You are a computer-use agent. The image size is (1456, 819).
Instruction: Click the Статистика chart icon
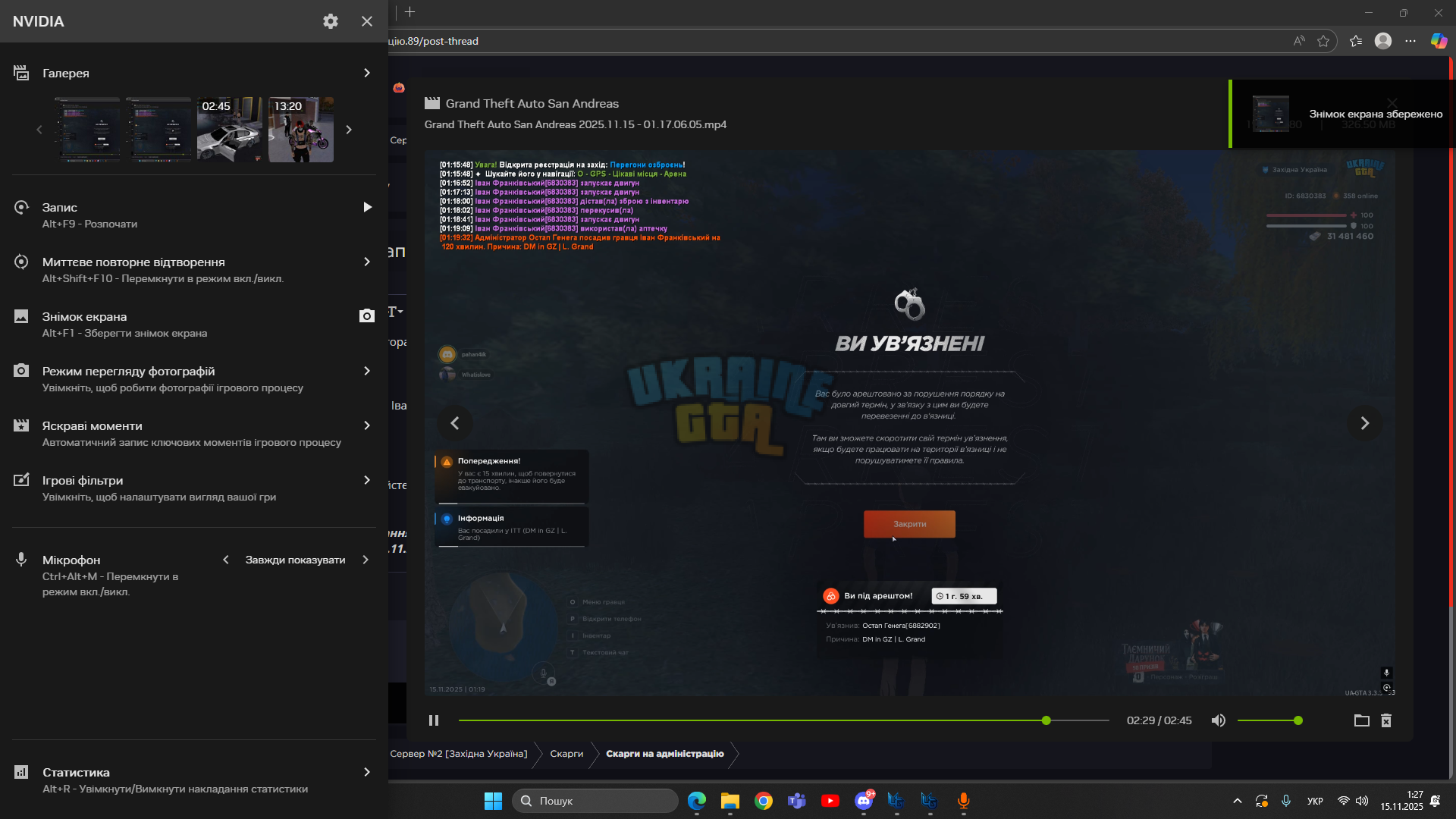coord(21,772)
